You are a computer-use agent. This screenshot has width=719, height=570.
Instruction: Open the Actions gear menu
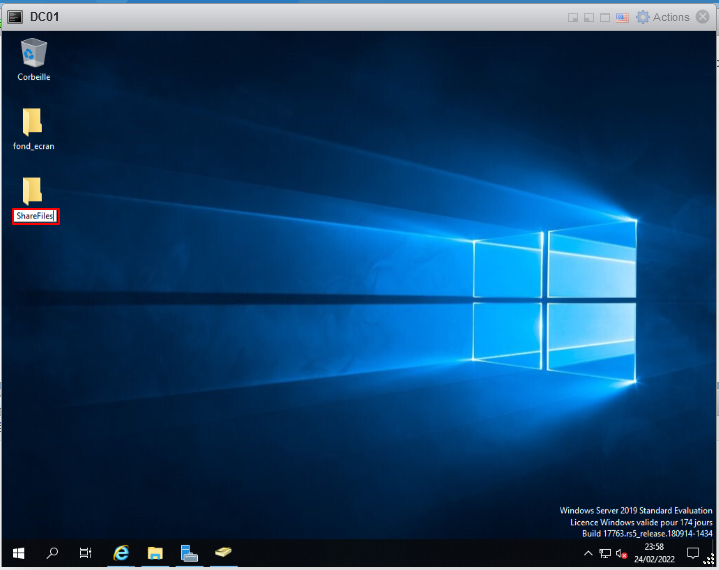tap(663, 17)
